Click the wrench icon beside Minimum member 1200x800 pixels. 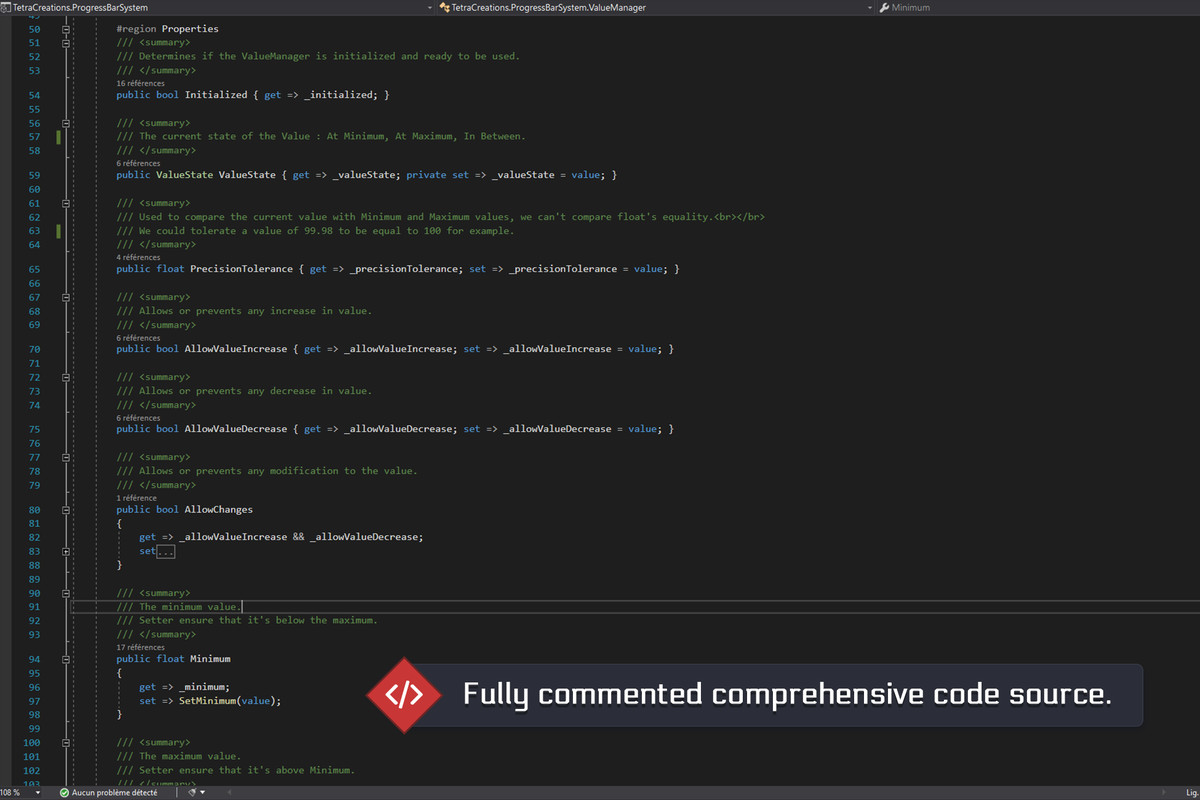pyautogui.click(x=884, y=7)
